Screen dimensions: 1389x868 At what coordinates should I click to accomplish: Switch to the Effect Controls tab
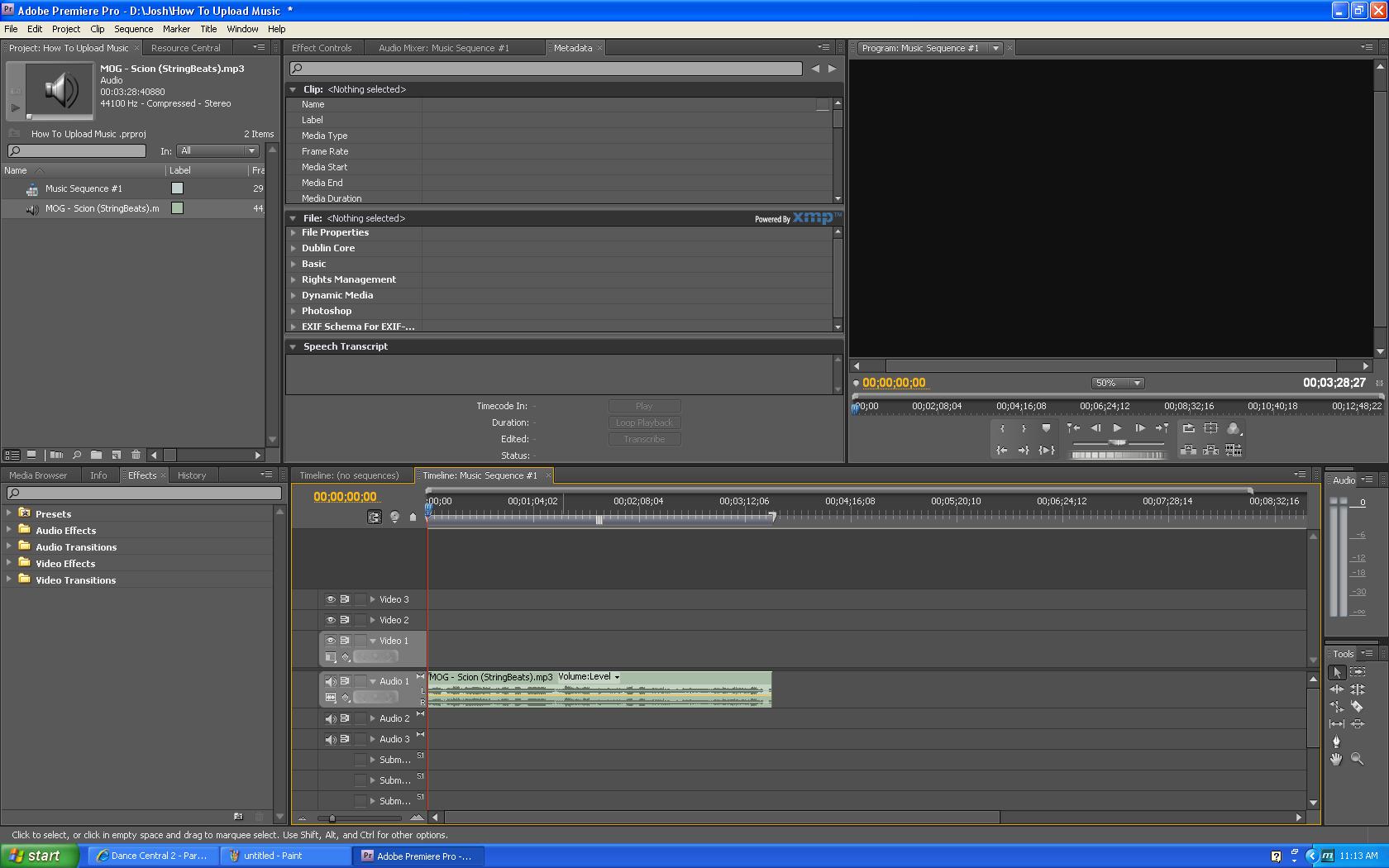(322, 48)
